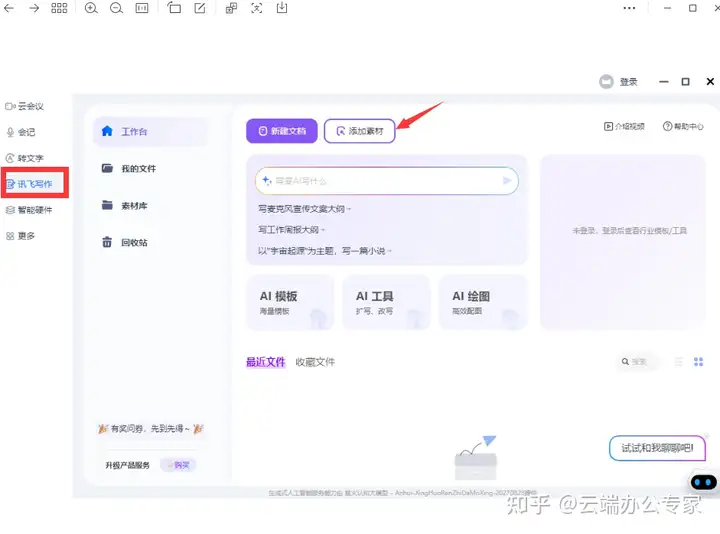Click the copy/duplicate image icon
The image size is (720, 534).
point(231,8)
